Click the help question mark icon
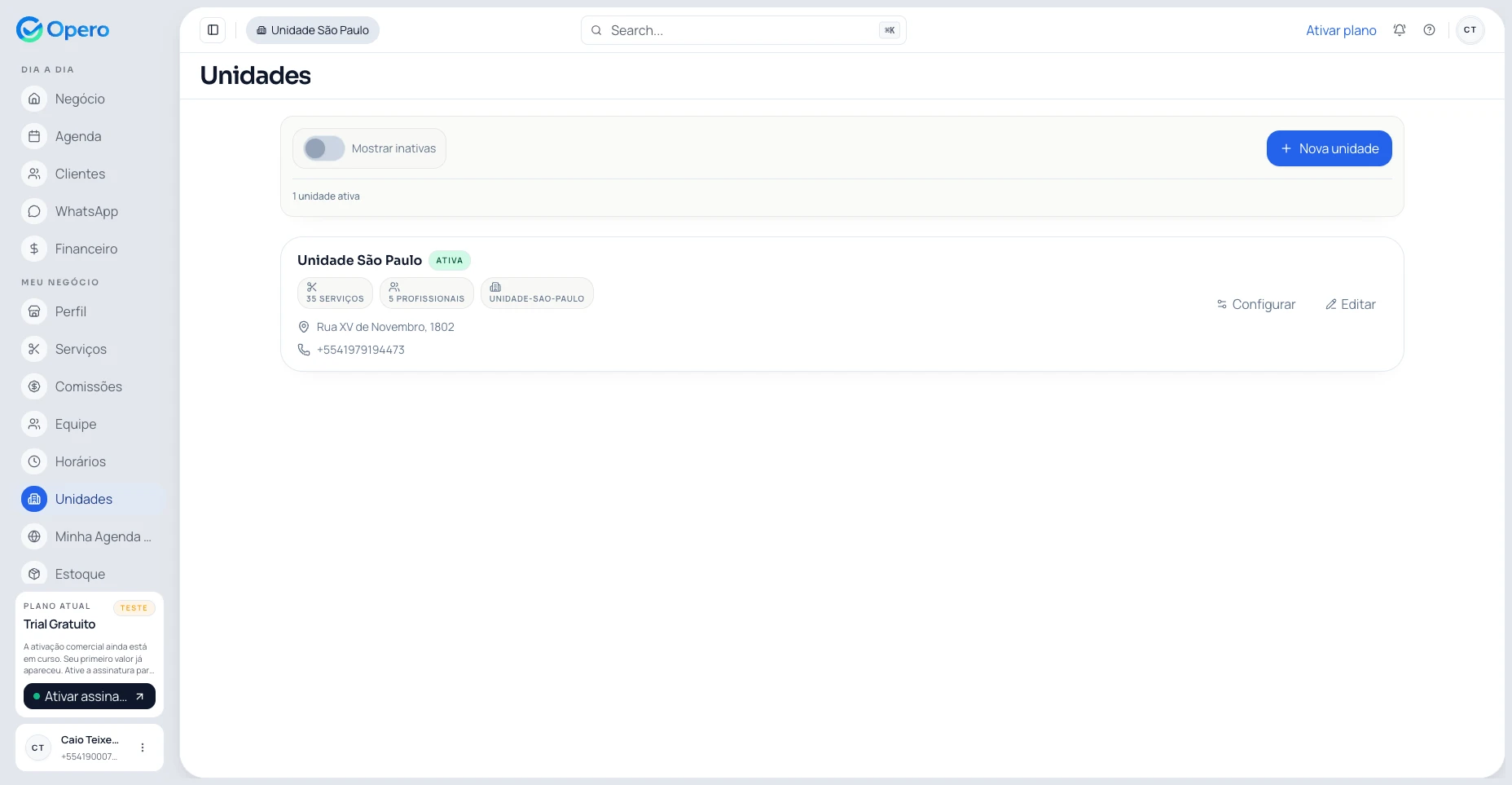 (x=1429, y=30)
